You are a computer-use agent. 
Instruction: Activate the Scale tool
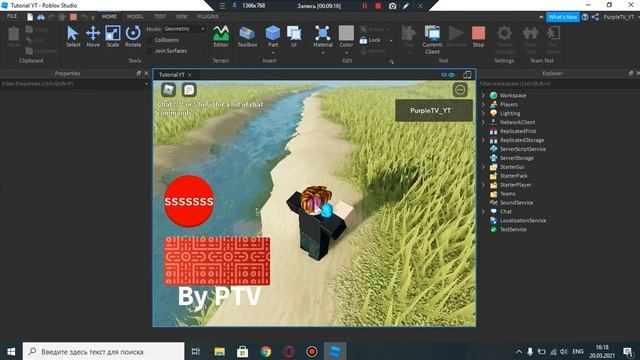pos(113,36)
